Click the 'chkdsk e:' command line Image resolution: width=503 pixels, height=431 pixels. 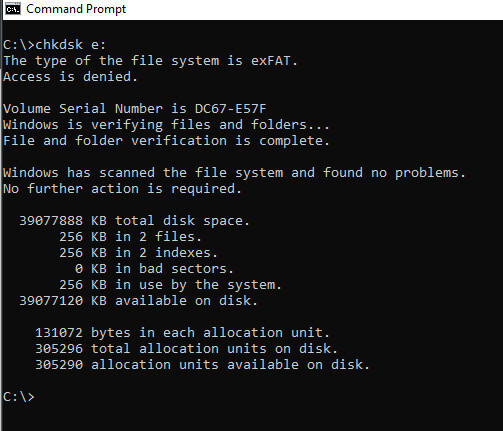(54, 45)
